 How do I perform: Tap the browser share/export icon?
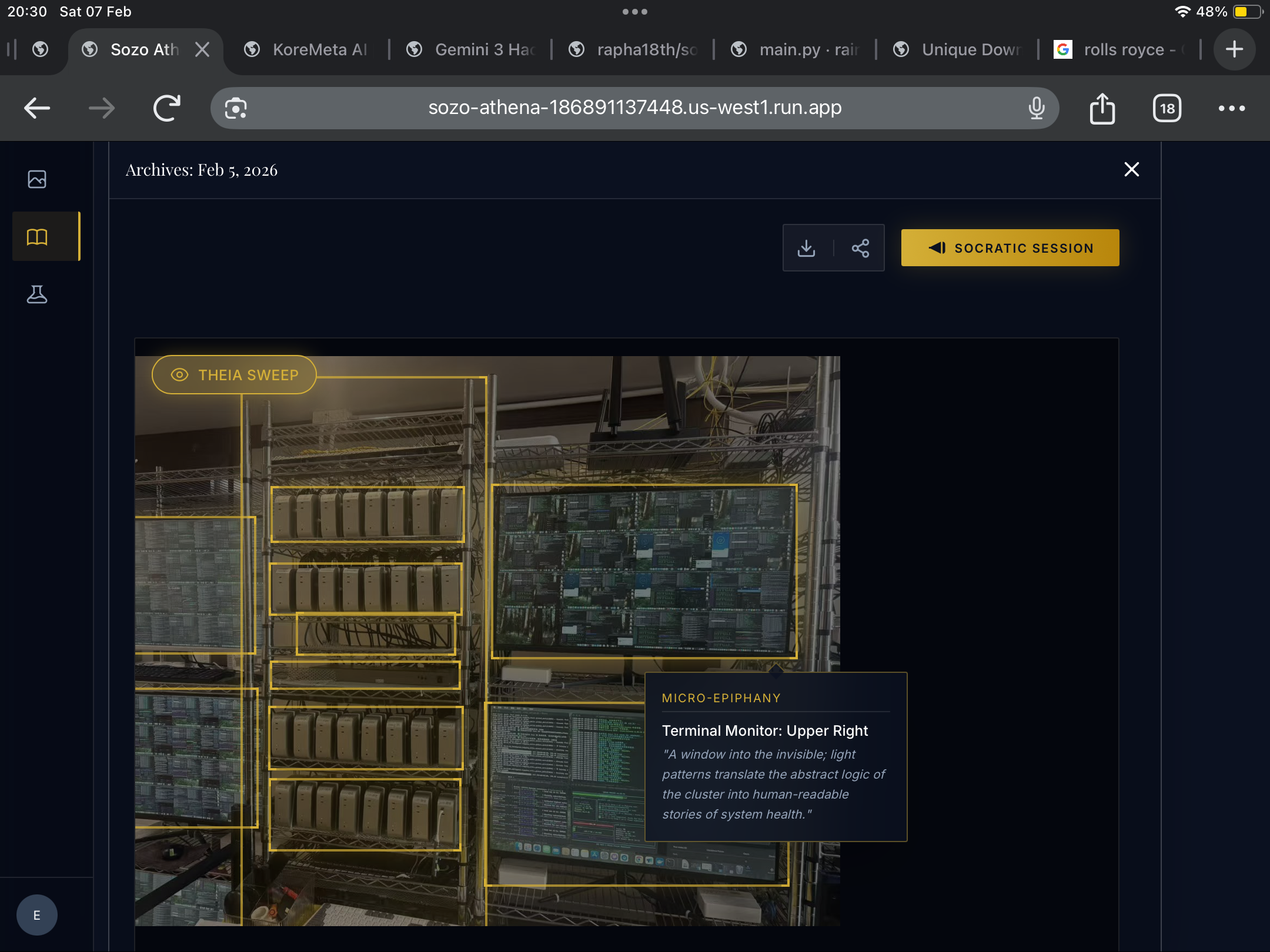click(x=1102, y=109)
